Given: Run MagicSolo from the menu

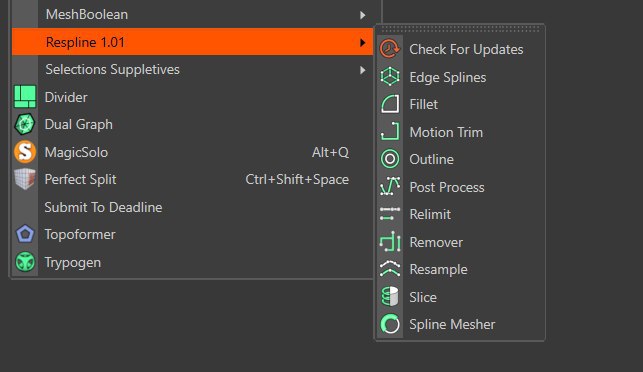Looking at the screenshot, I should 192,152.
